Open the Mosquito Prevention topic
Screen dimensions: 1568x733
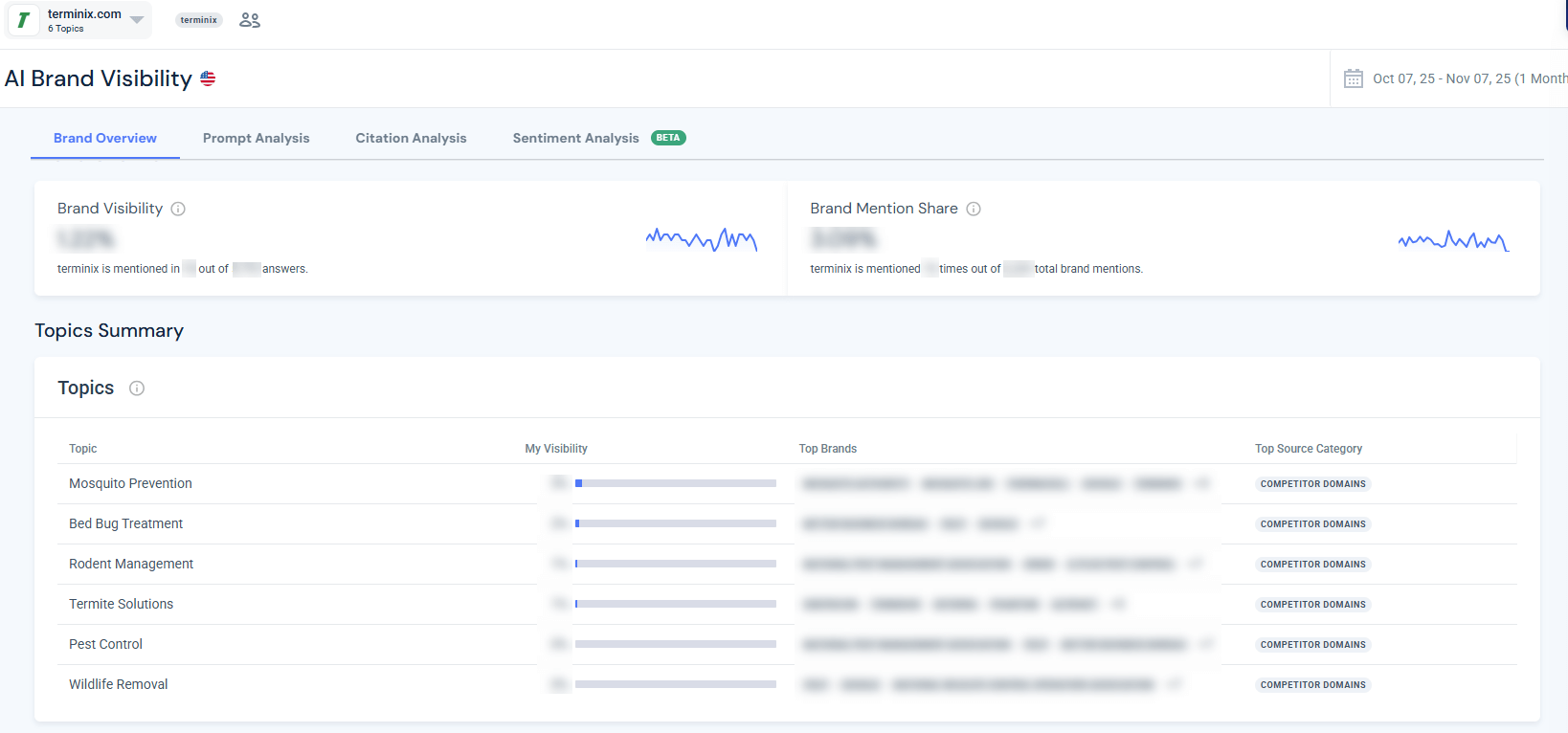(130, 483)
